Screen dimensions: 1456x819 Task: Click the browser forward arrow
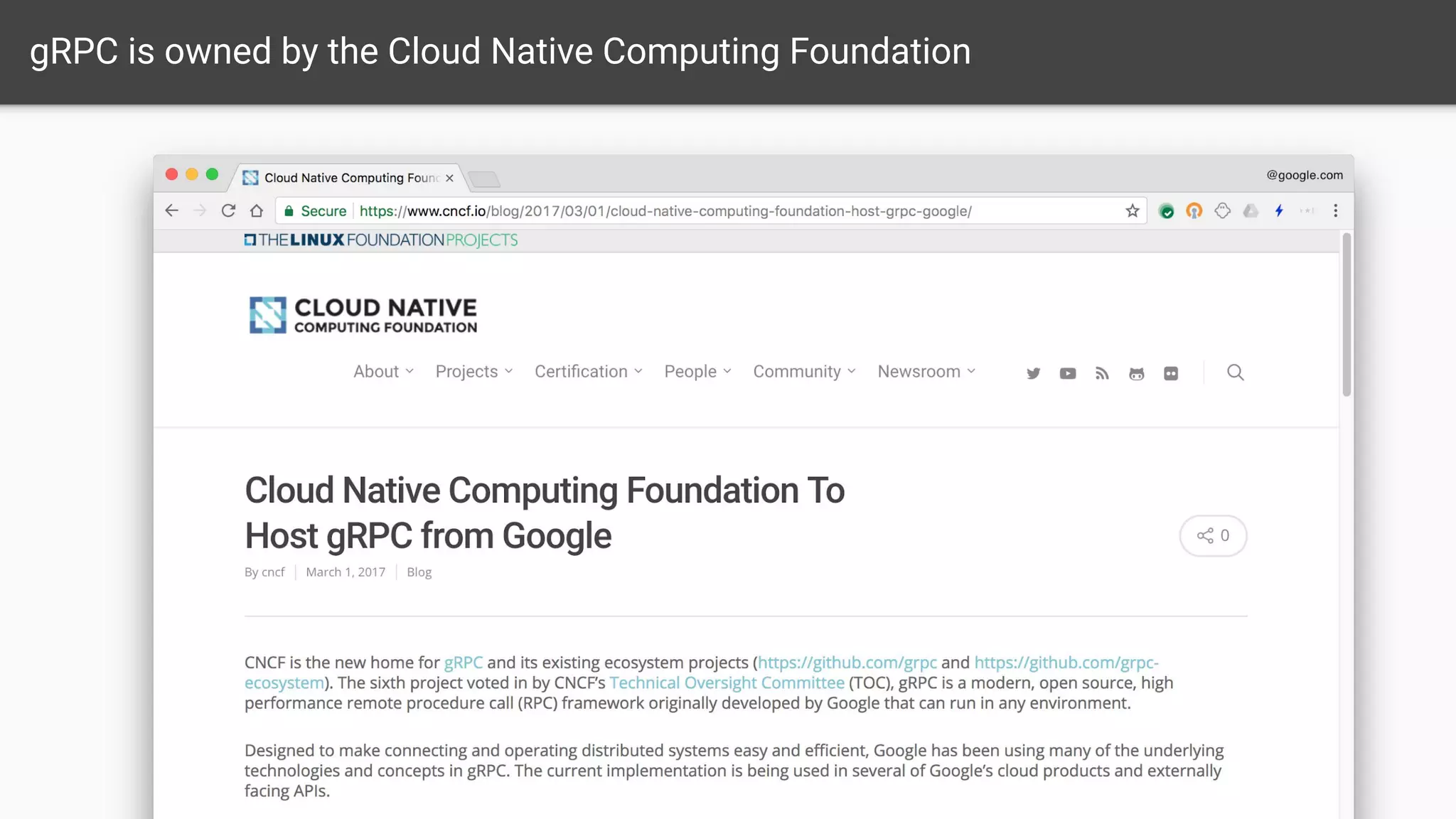pos(200,210)
